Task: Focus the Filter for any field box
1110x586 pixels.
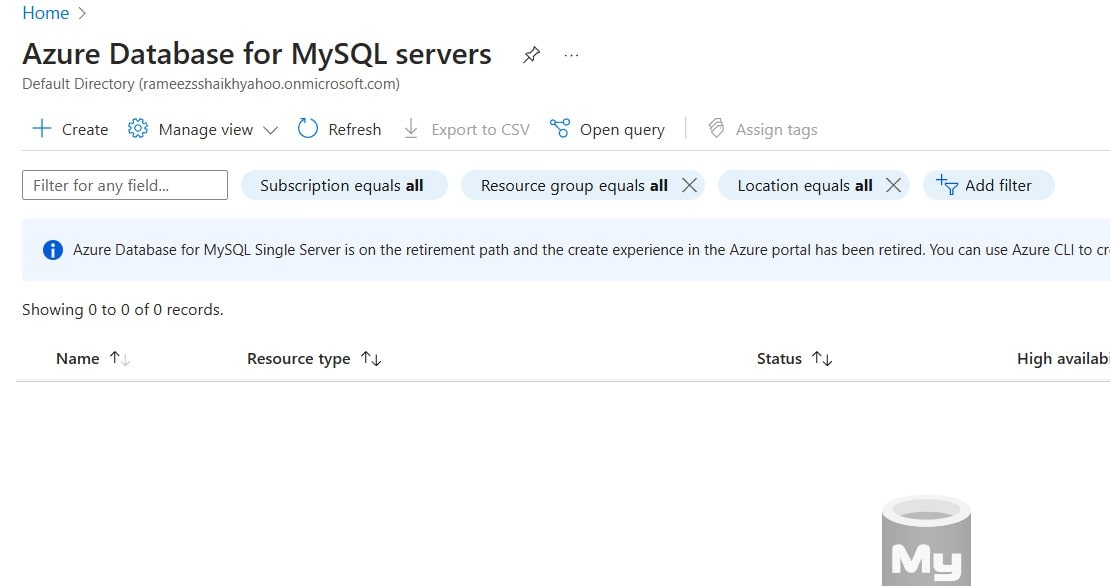Action: click(x=125, y=185)
